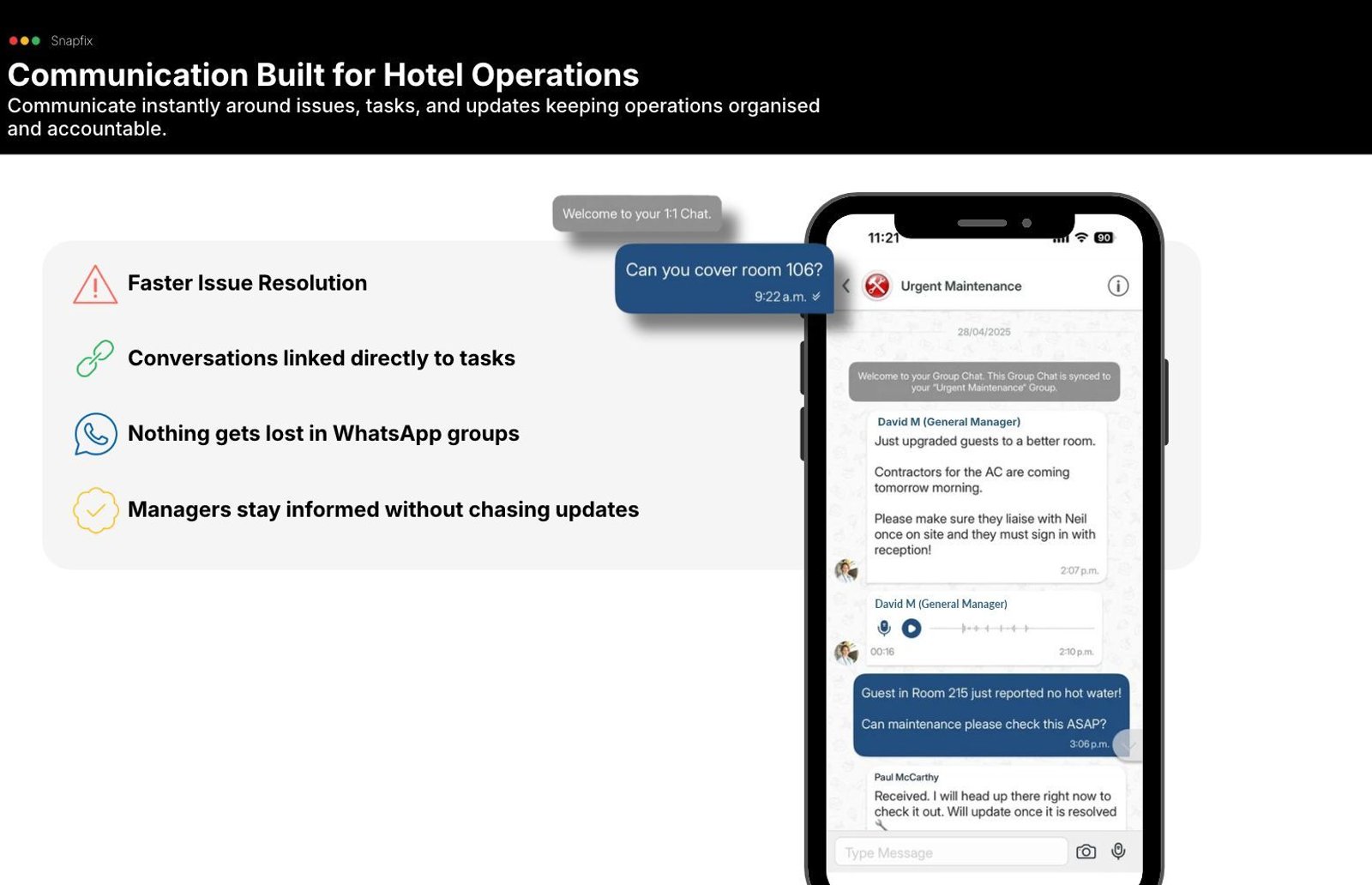Select 'Can you cover room 106?' bubble
This screenshot has height=885, width=1372.
click(x=724, y=279)
